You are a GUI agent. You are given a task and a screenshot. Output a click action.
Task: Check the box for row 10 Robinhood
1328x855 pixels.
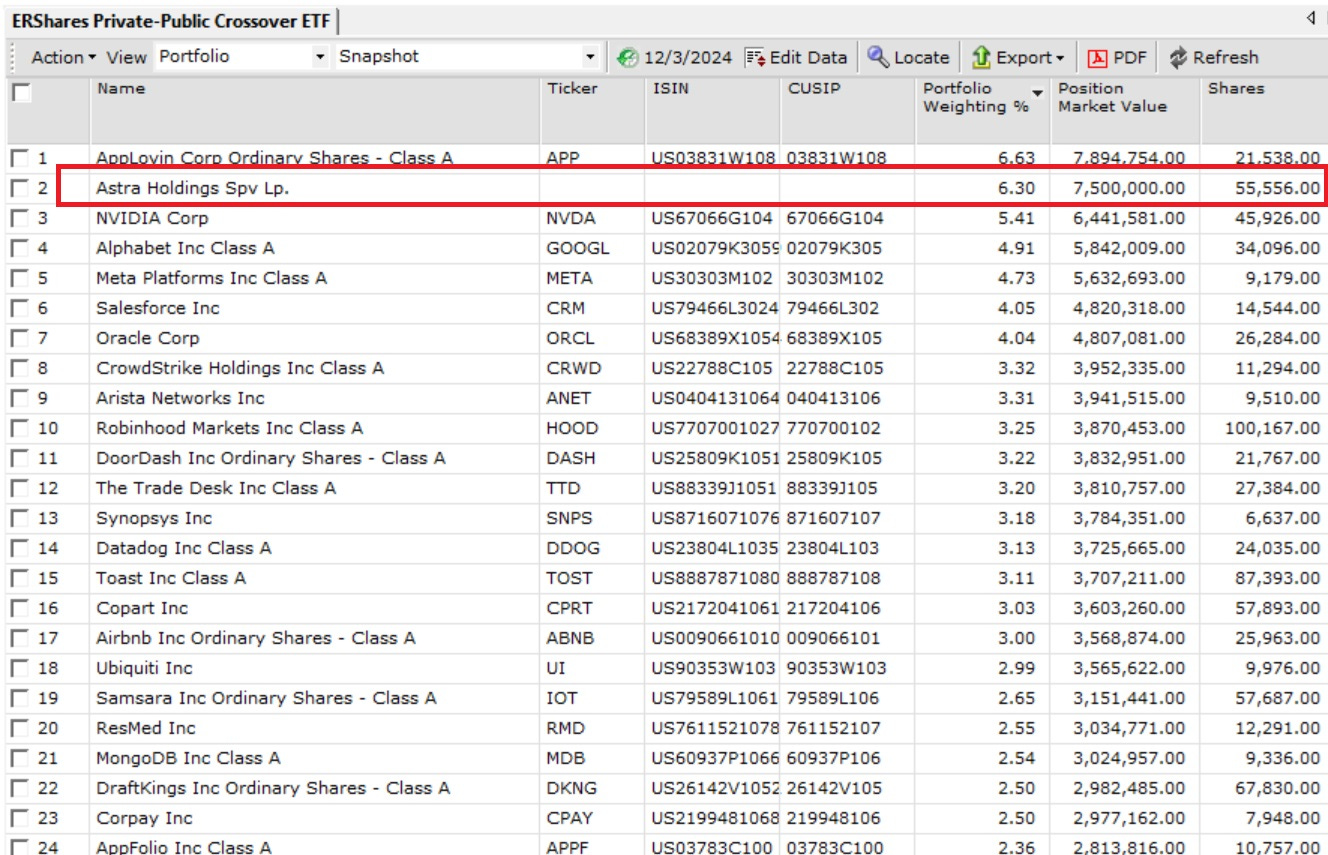pos(20,428)
